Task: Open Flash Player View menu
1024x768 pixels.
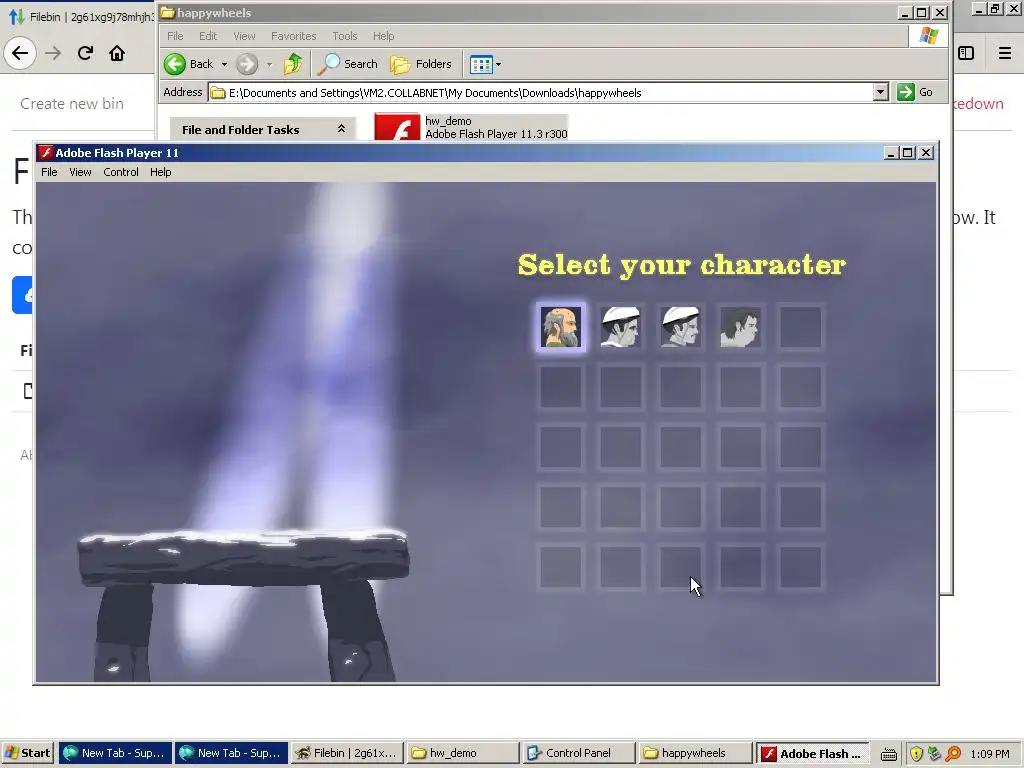Action: pyautogui.click(x=80, y=172)
